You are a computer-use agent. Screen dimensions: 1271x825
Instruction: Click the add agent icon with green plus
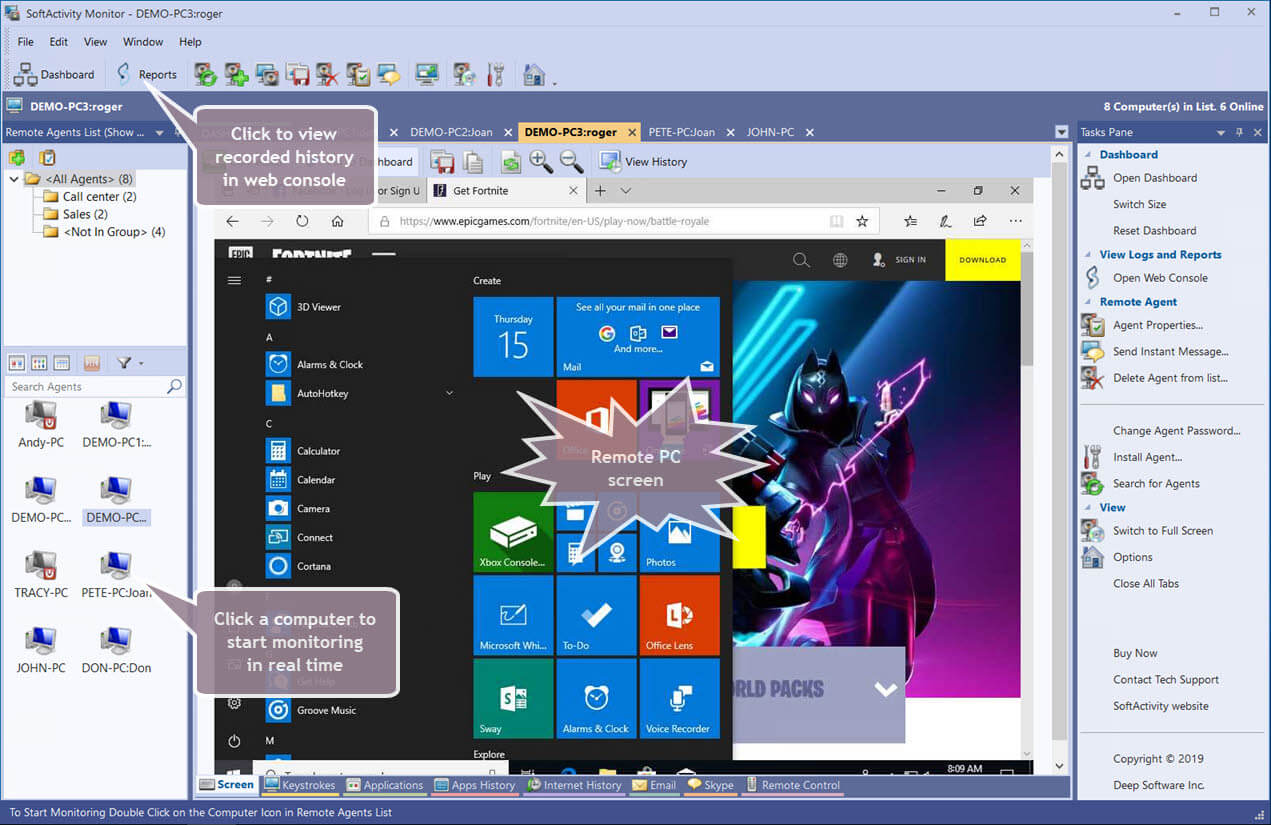[236, 74]
